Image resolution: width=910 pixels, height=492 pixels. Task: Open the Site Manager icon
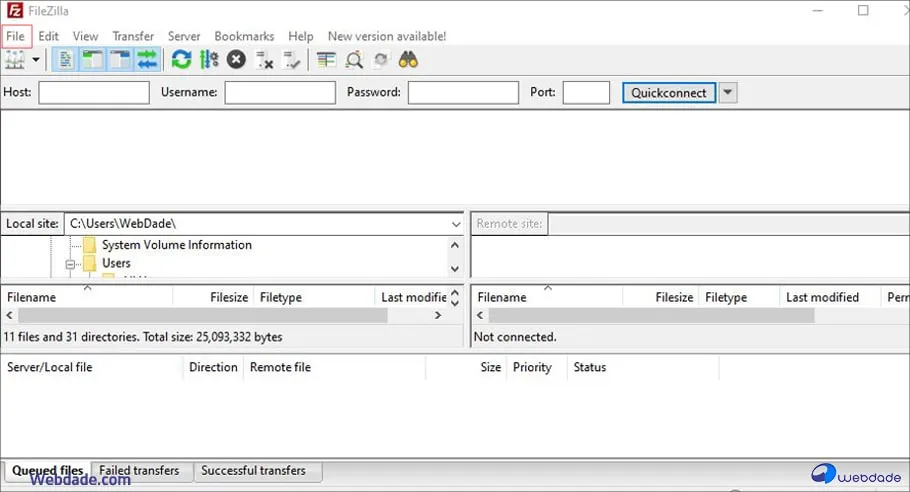tap(15, 60)
